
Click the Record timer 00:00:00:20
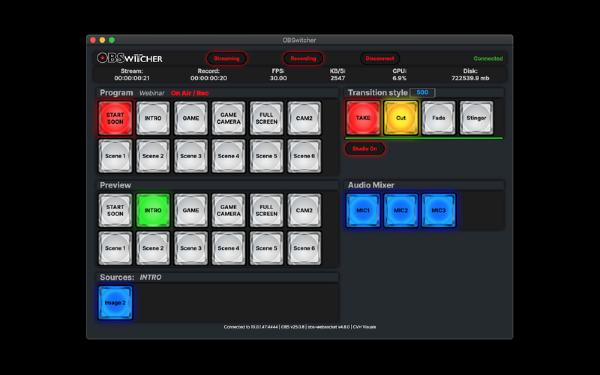tap(209, 78)
